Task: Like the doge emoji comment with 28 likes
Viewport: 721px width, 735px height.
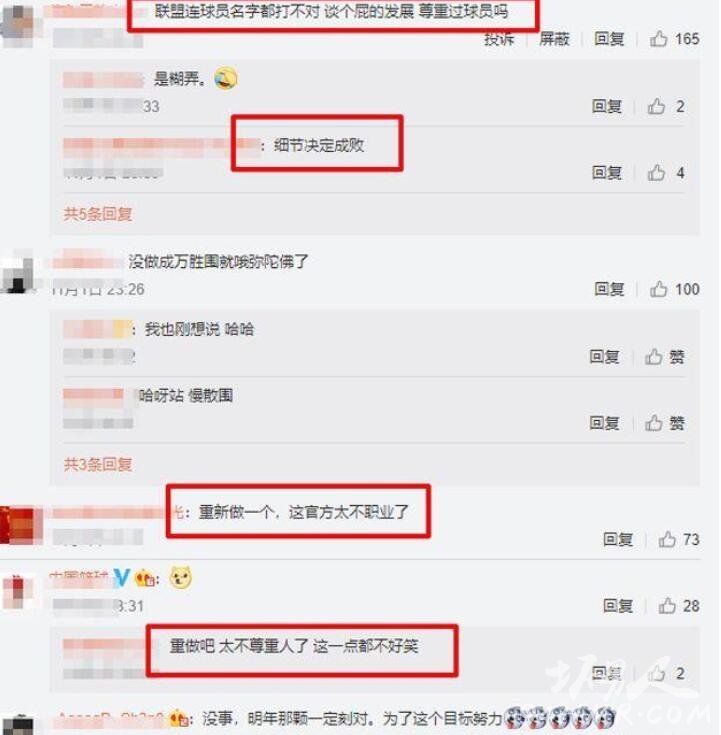Action: coord(678,606)
